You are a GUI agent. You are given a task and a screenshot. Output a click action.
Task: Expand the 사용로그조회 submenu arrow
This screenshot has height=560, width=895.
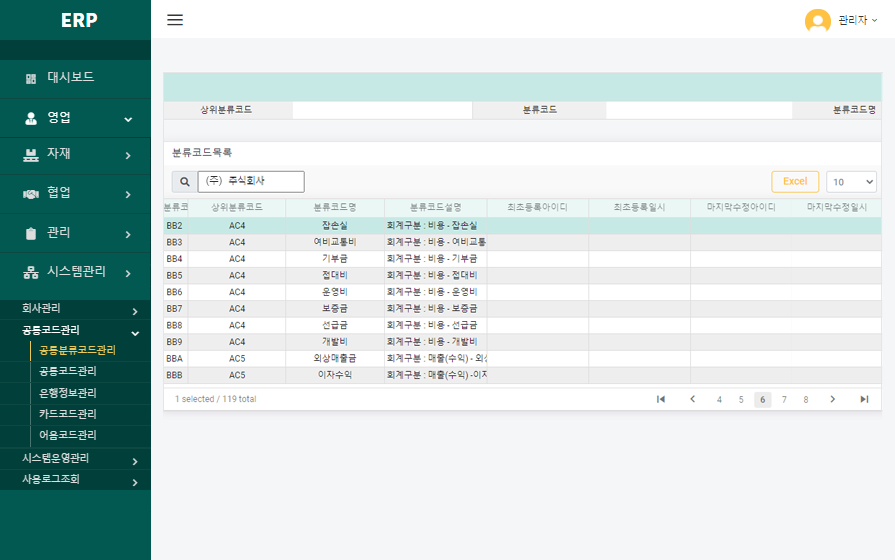[x=135, y=482]
